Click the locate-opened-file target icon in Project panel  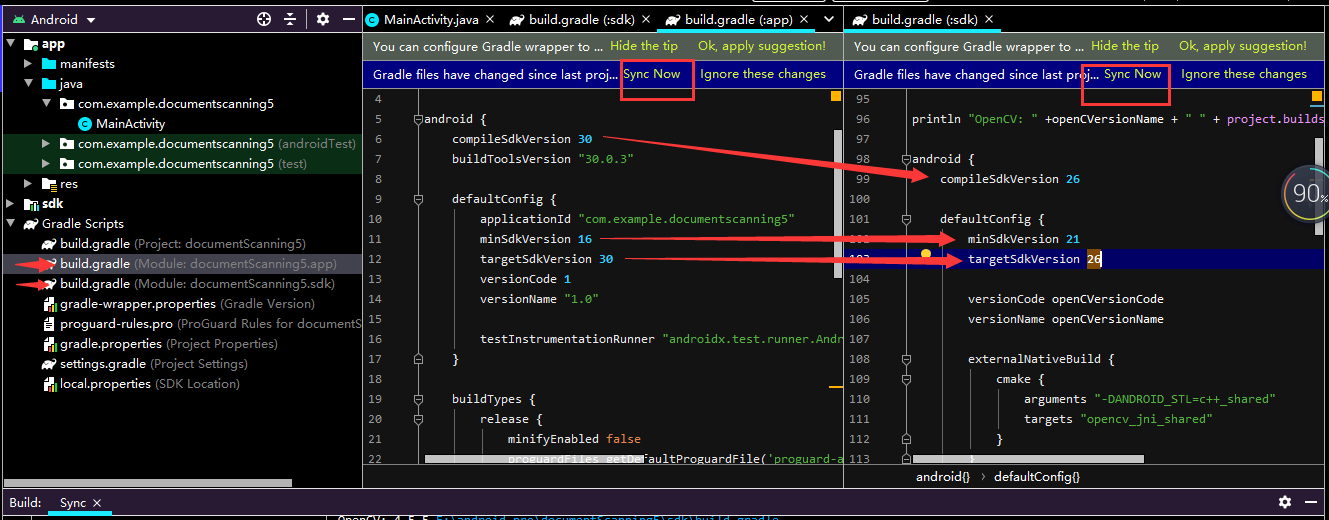click(x=264, y=19)
